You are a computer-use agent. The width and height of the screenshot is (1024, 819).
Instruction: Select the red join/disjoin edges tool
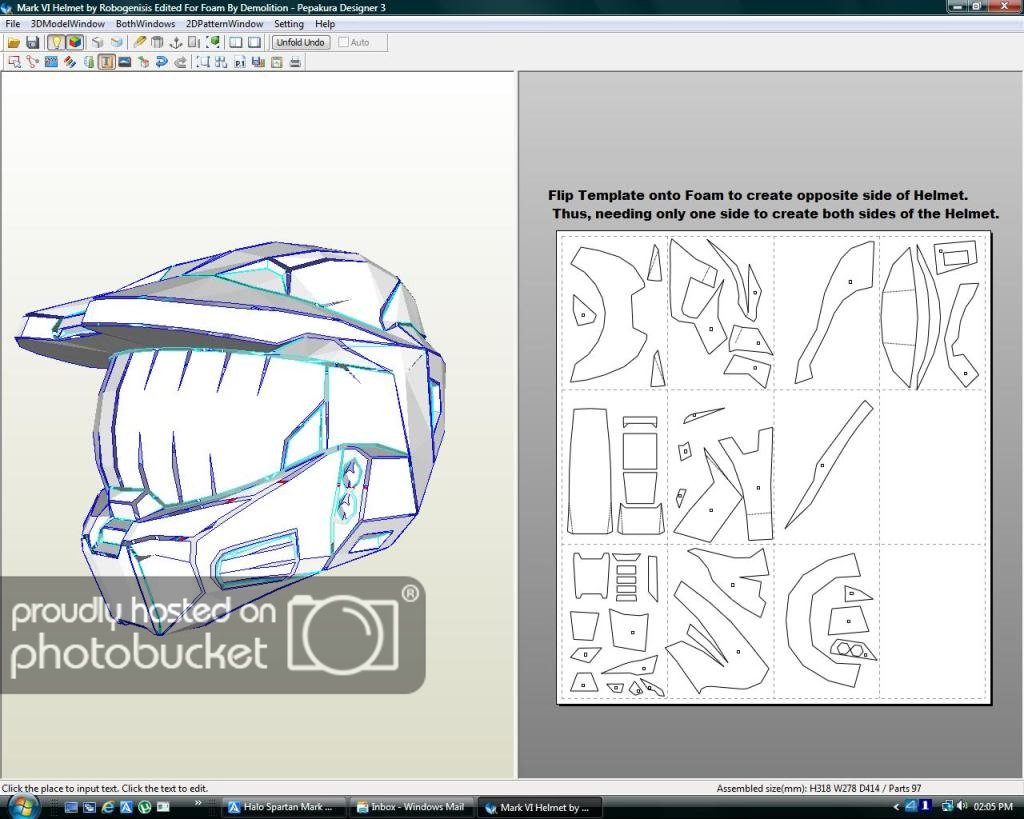coord(32,62)
